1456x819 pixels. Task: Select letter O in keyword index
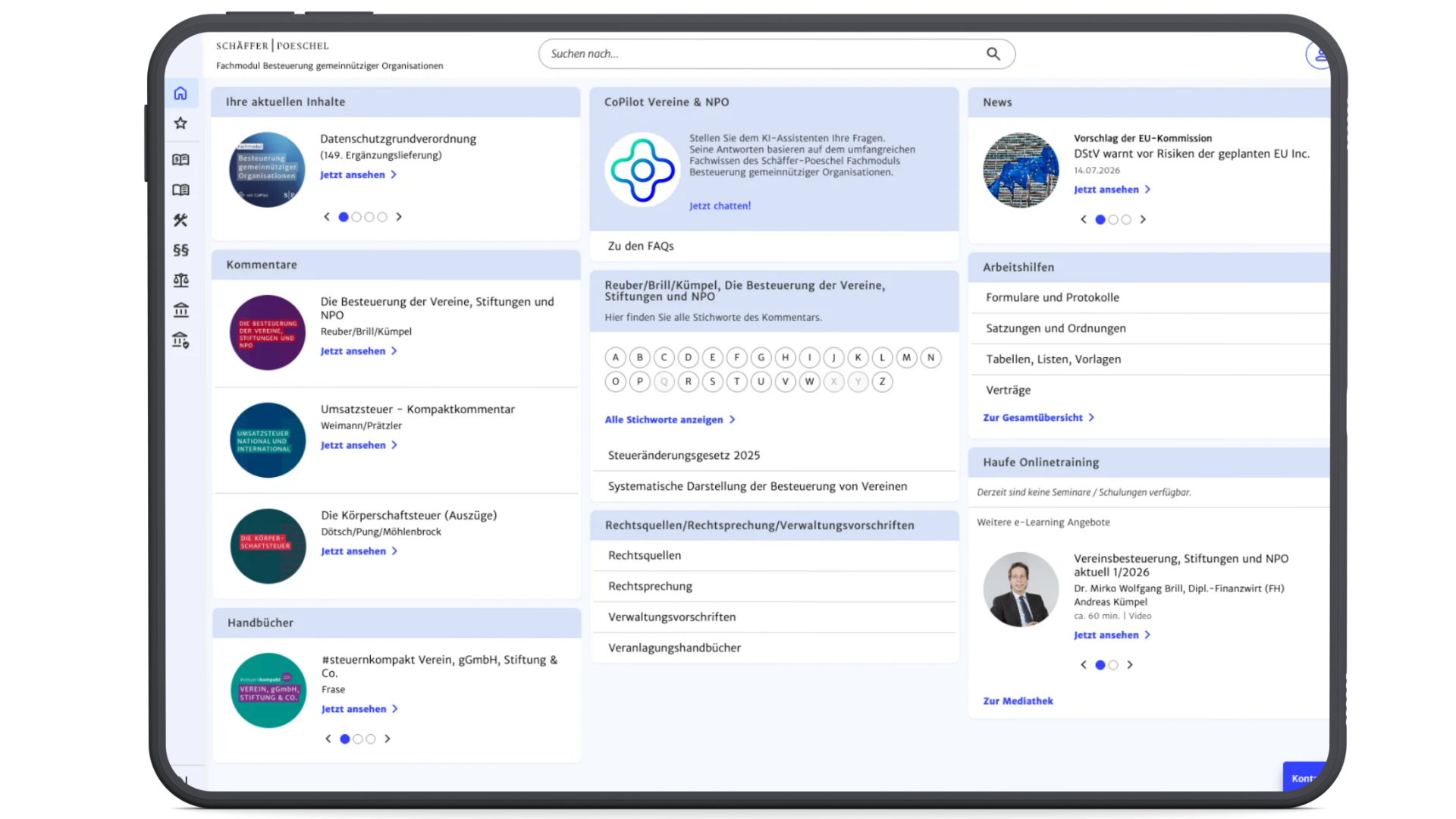click(x=616, y=382)
